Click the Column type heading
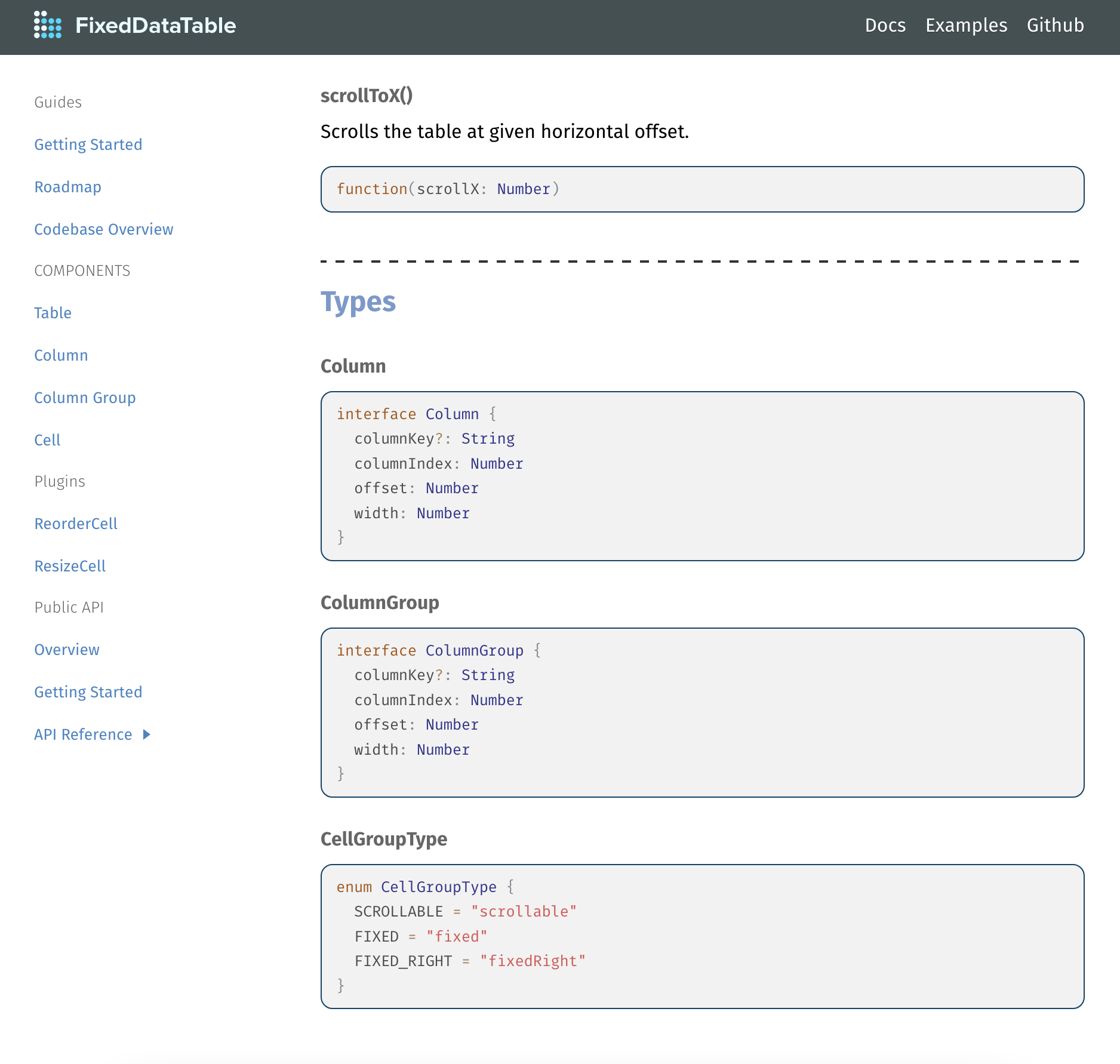Image resolution: width=1120 pixels, height=1064 pixels. point(353,366)
